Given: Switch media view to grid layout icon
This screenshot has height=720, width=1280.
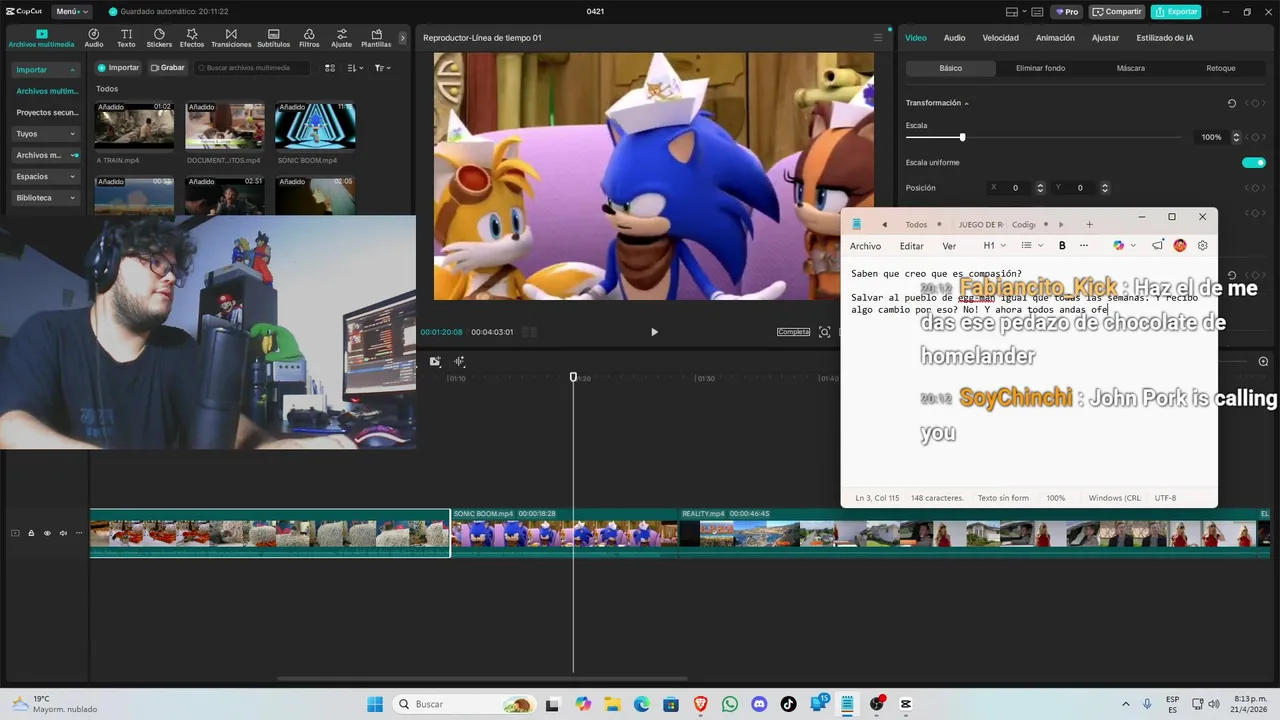Looking at the screenshot, I should pos(332,68).
